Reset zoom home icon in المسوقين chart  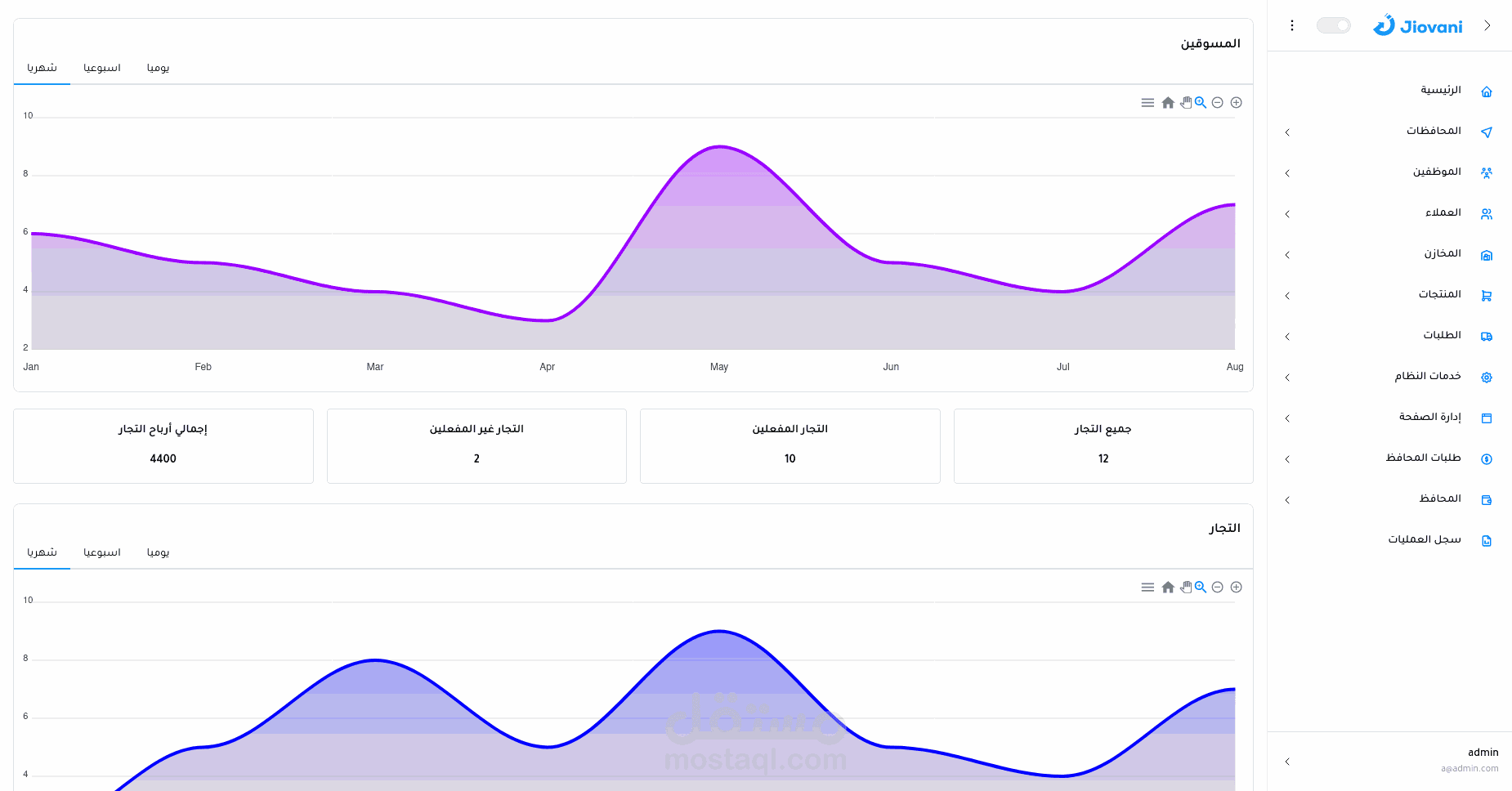(1168, 103)
